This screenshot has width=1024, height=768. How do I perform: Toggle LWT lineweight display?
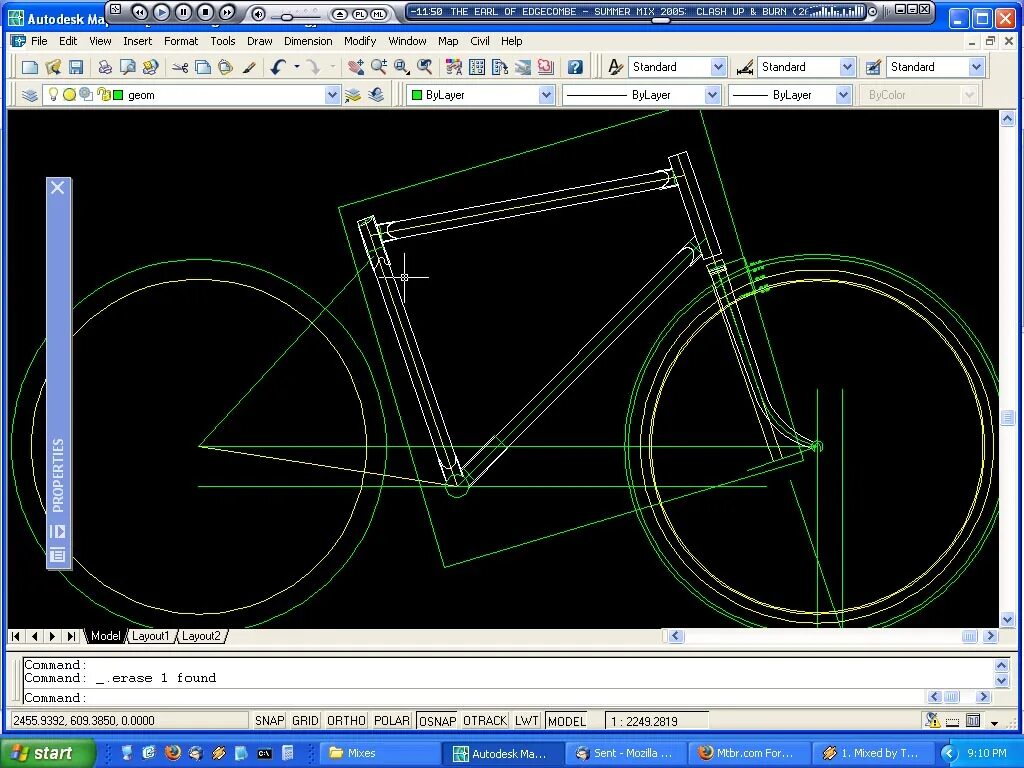(x=526, y=720)
